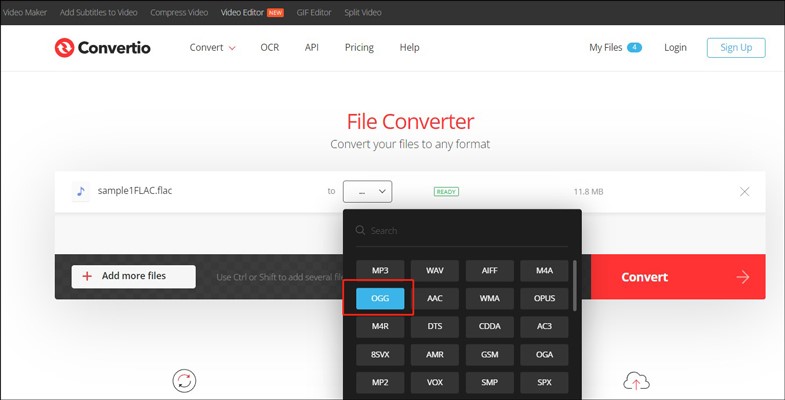Select VOX format
The image size is (785, 400).
coord(435,382)
